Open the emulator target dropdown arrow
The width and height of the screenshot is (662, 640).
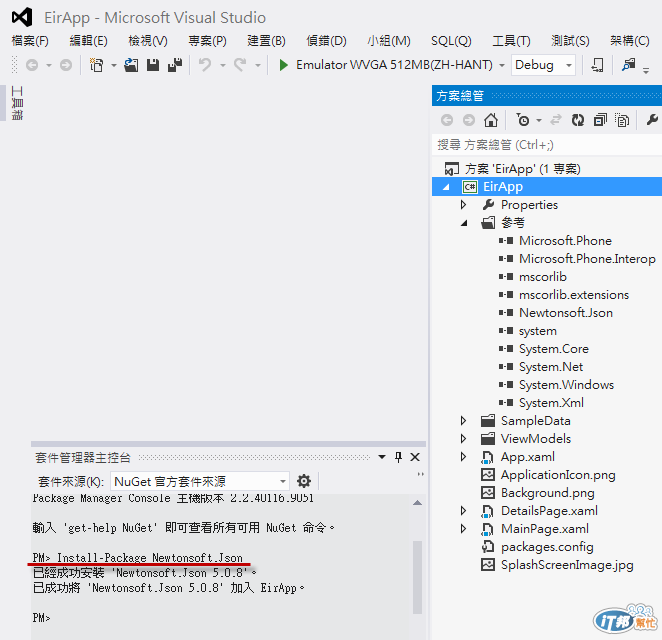tap(502, 65)
